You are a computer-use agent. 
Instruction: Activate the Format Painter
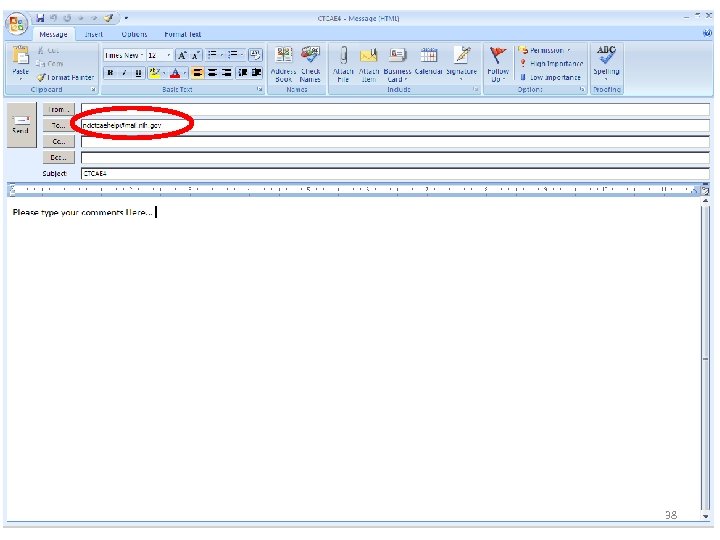tap(65, 77)
